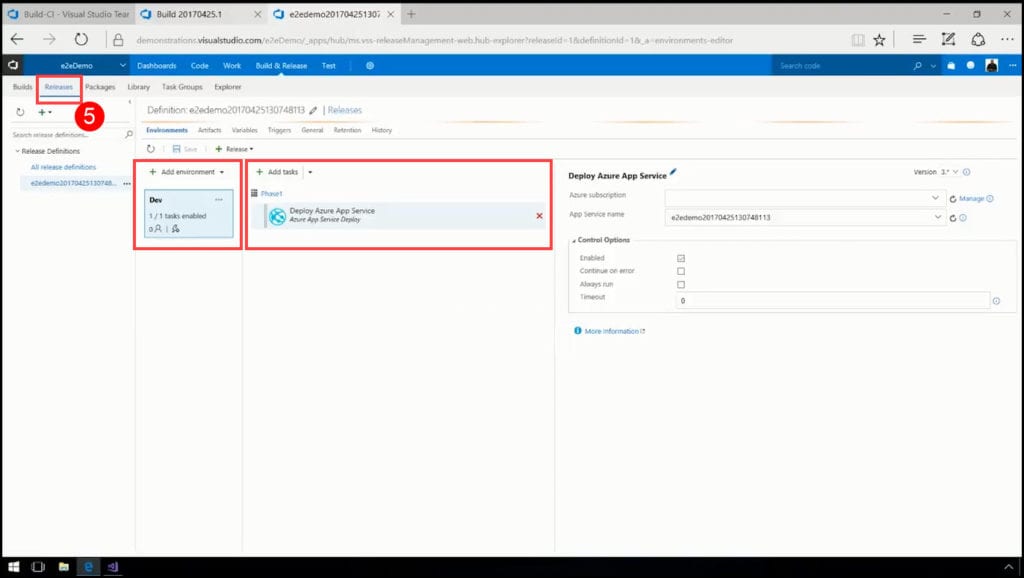Click the info icon next to Manage
1024x578 pixels.
click(x=990, y=199)
